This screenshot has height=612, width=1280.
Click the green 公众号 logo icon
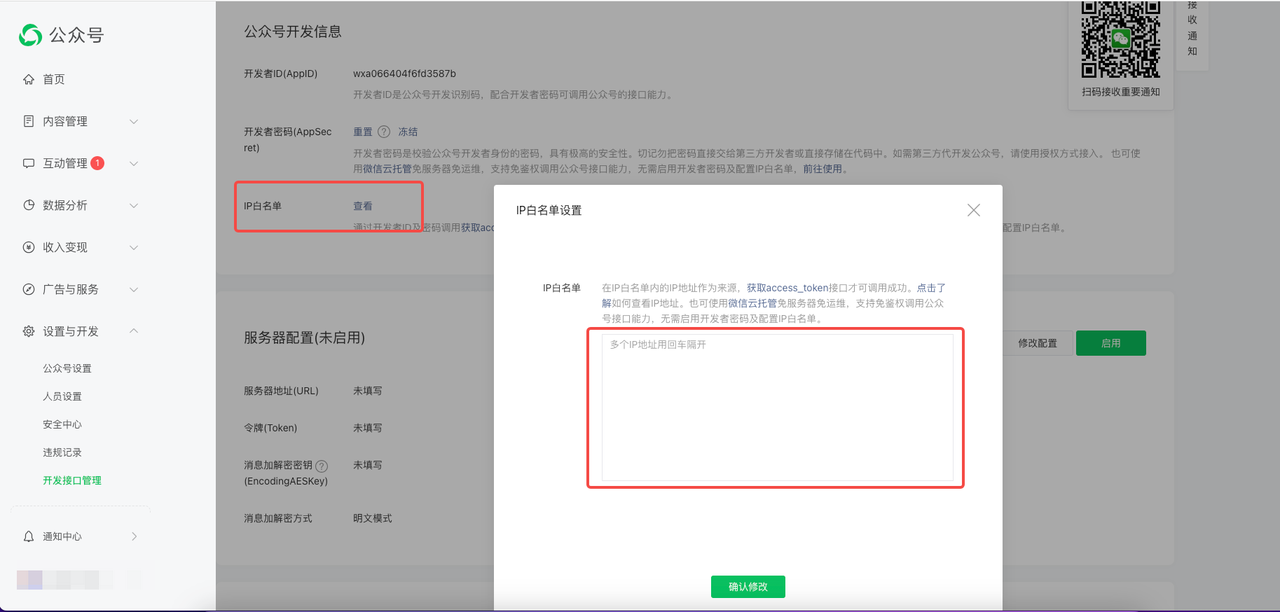(x=31, y=35)
